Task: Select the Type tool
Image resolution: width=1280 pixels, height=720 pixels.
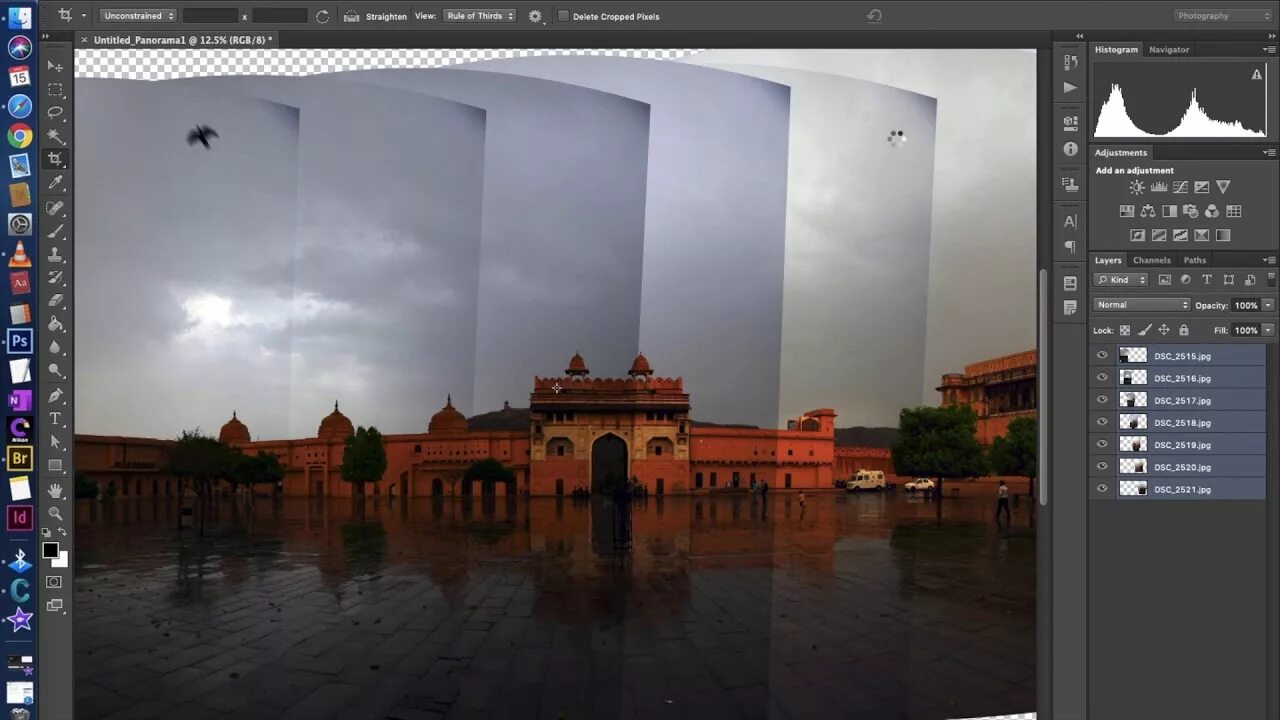Action: click(x=55, y=419)
